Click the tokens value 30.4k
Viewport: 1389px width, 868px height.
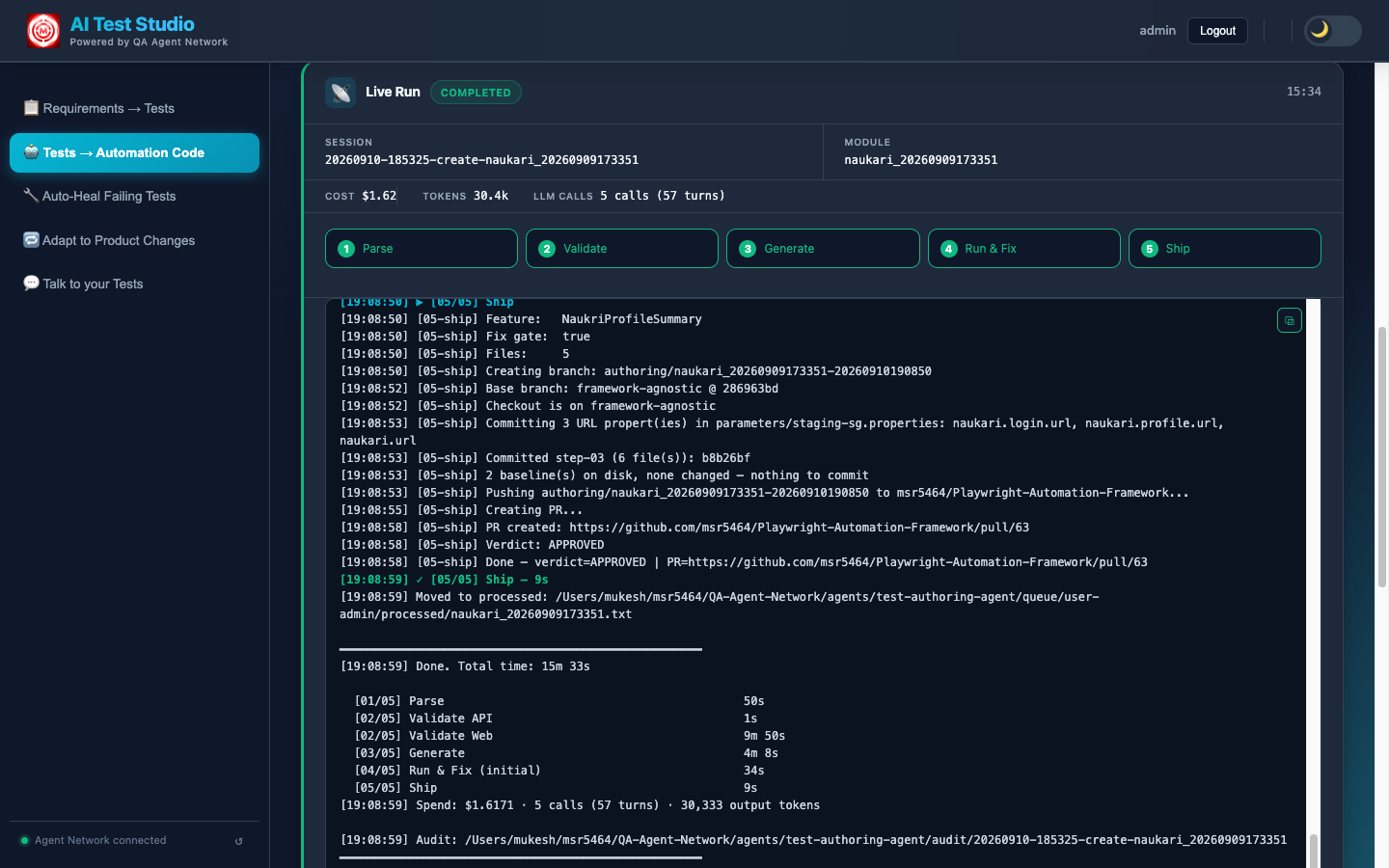click(491, 196)
